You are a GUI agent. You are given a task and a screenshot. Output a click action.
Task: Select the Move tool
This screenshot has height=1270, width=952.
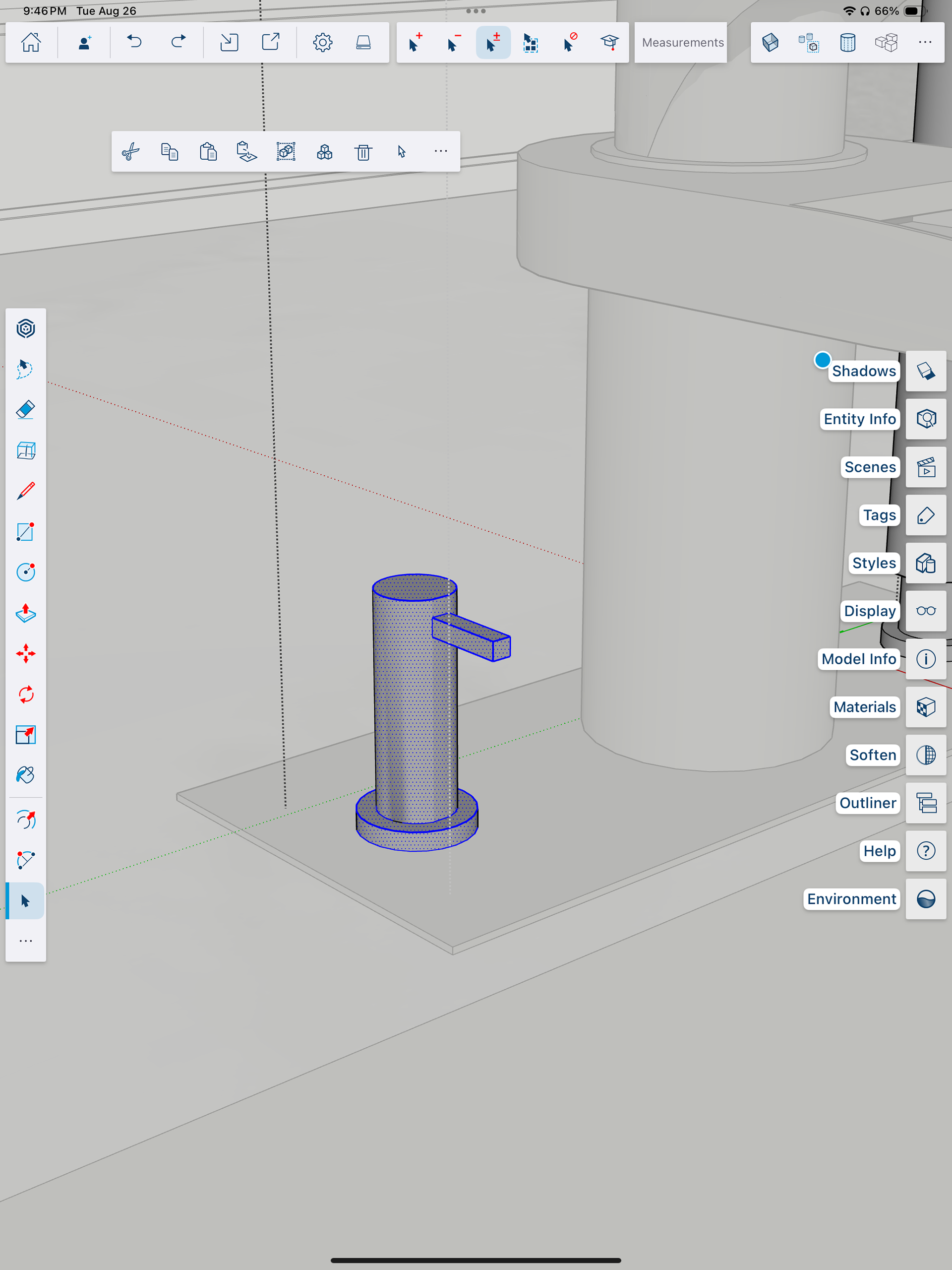tap(26, 653)
